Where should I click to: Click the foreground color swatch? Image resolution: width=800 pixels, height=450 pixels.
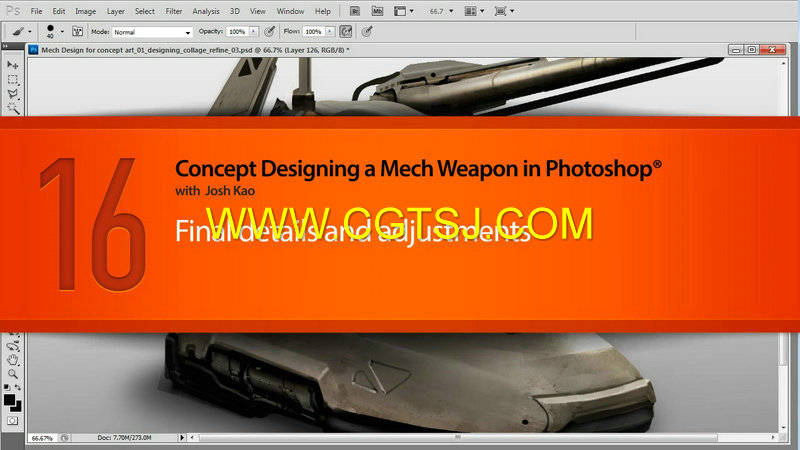(9, 399)
